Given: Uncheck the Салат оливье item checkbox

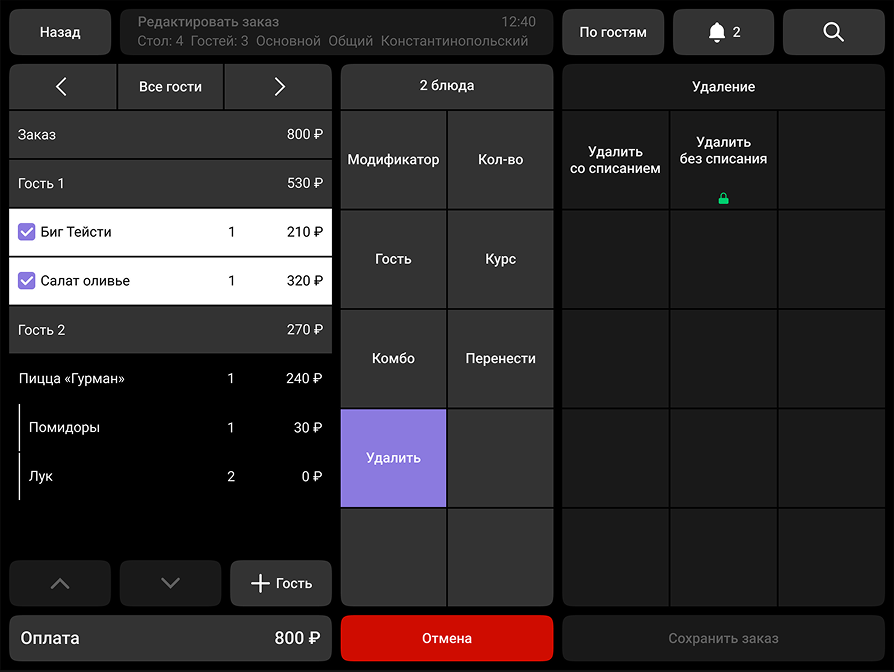Looking at the screenshot, I should point(27,281).
